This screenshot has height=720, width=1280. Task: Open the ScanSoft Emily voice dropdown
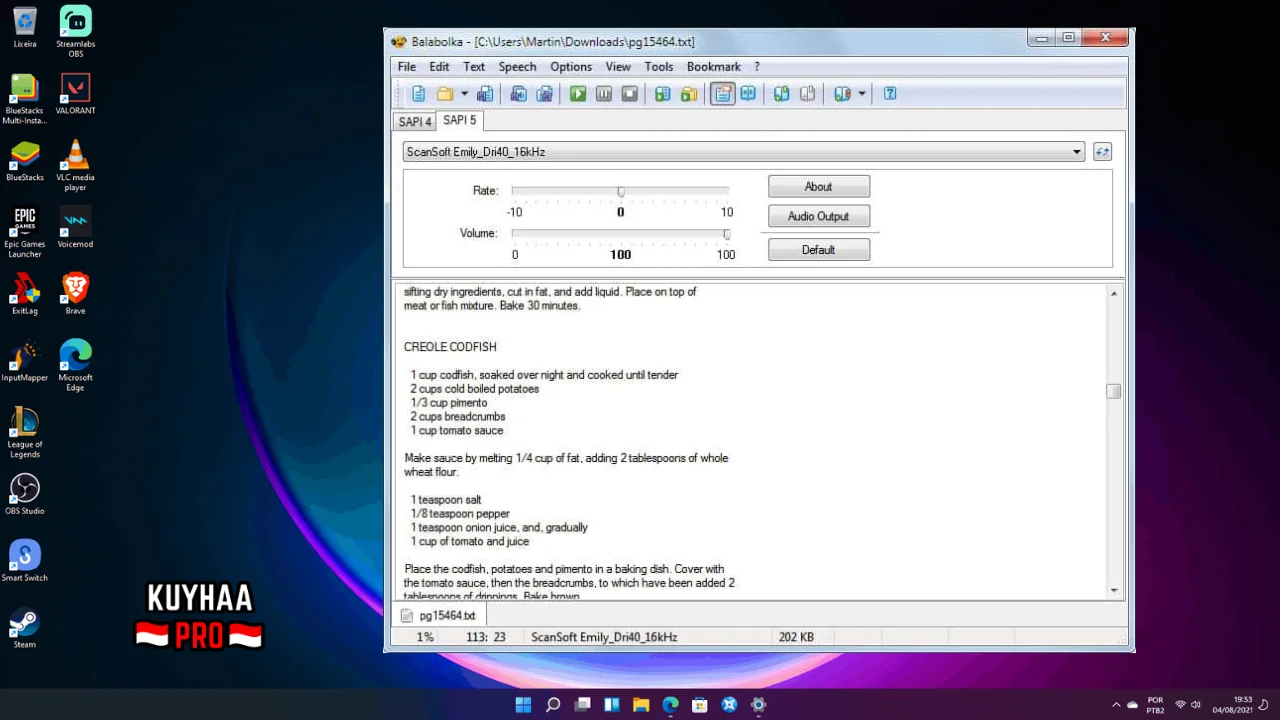[x=744, y=152]
